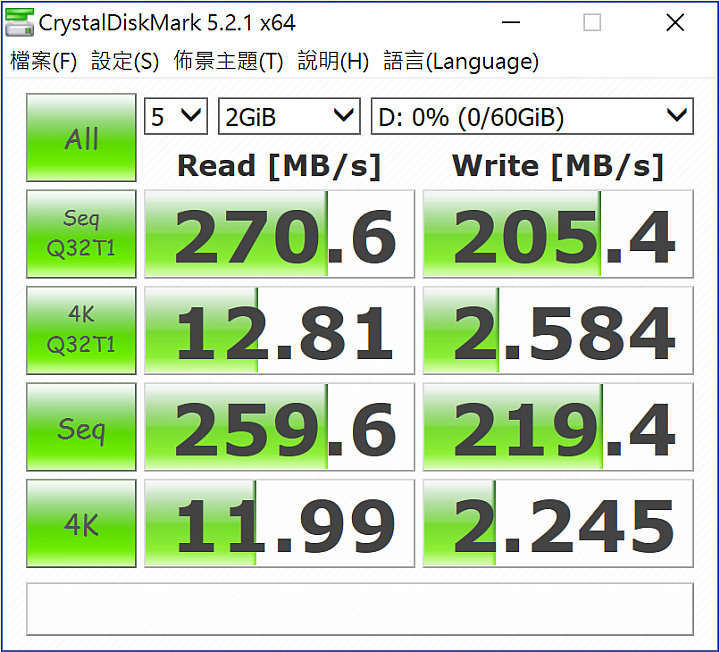The image size is (720, 652).
Task: Expand the drive dropdown showing D: 0% (0/60GiB)
Action: (532, 116)
